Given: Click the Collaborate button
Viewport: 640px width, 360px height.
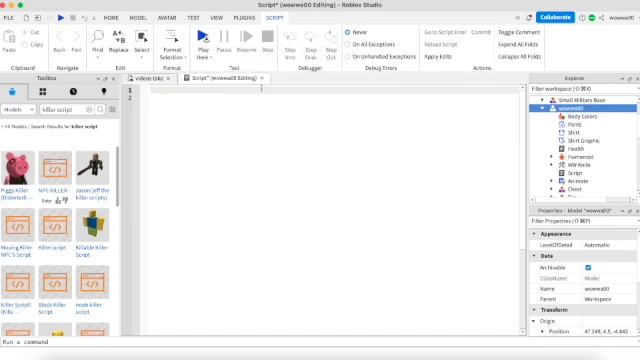Looking at the screenshot, I should 555,18.
